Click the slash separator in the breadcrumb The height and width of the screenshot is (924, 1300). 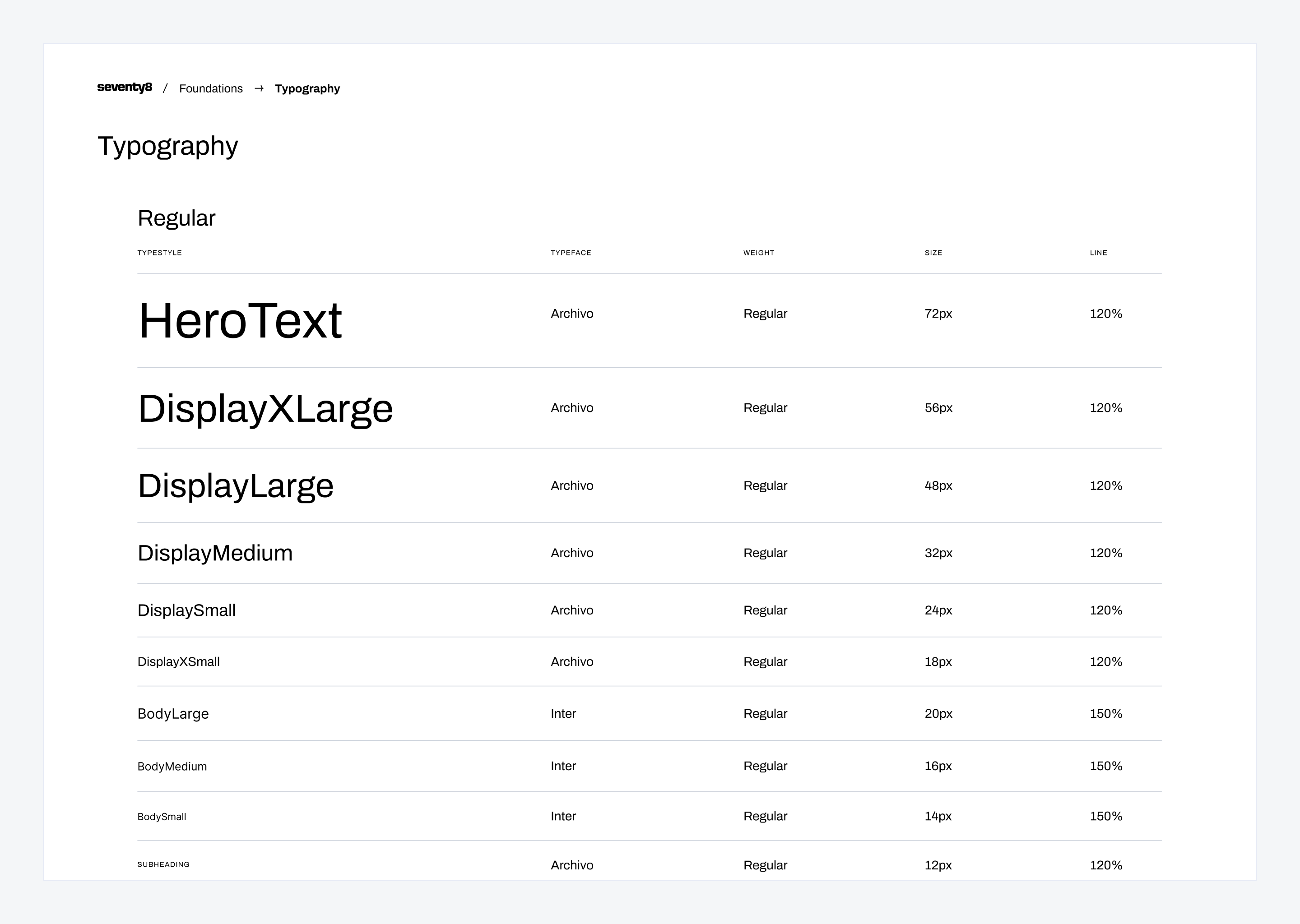click(166, 88)
